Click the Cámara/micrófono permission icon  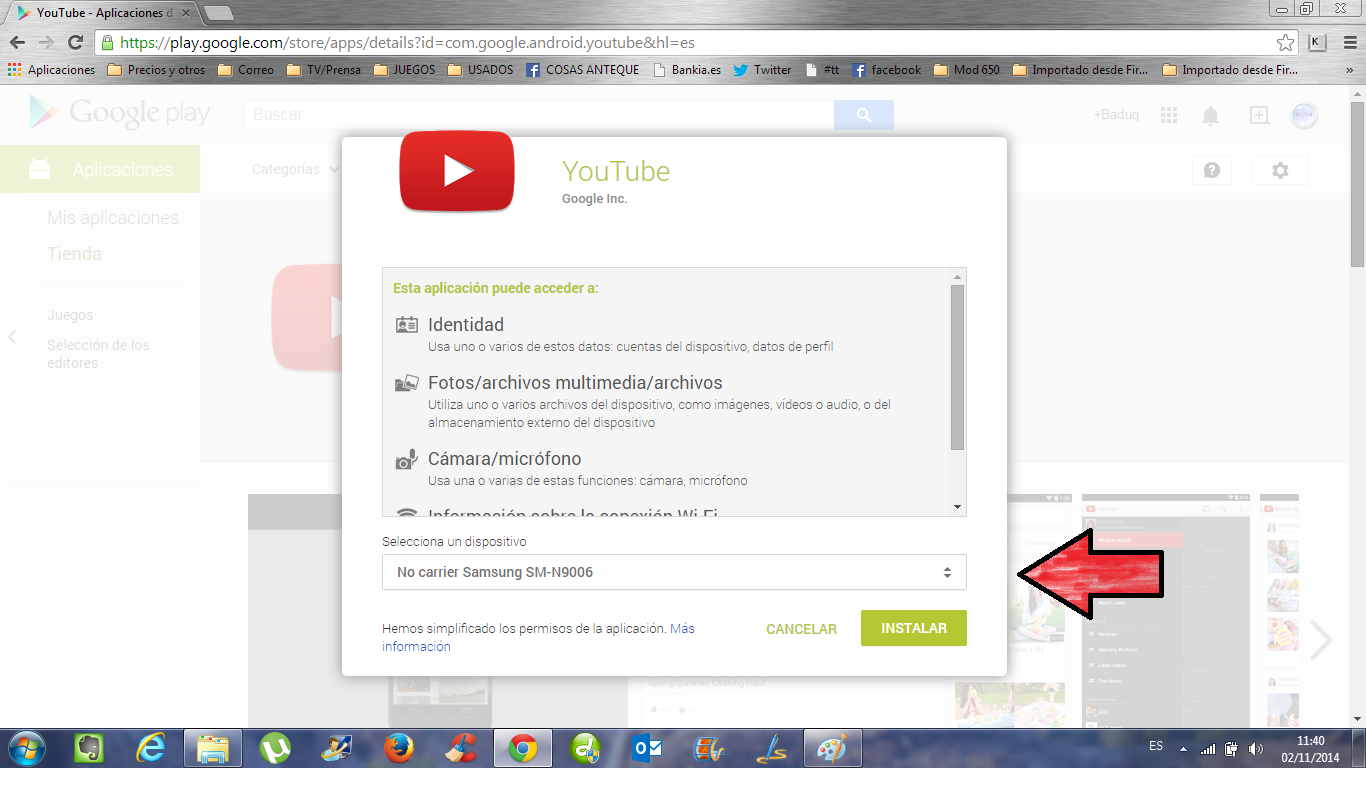pos(406,459)
